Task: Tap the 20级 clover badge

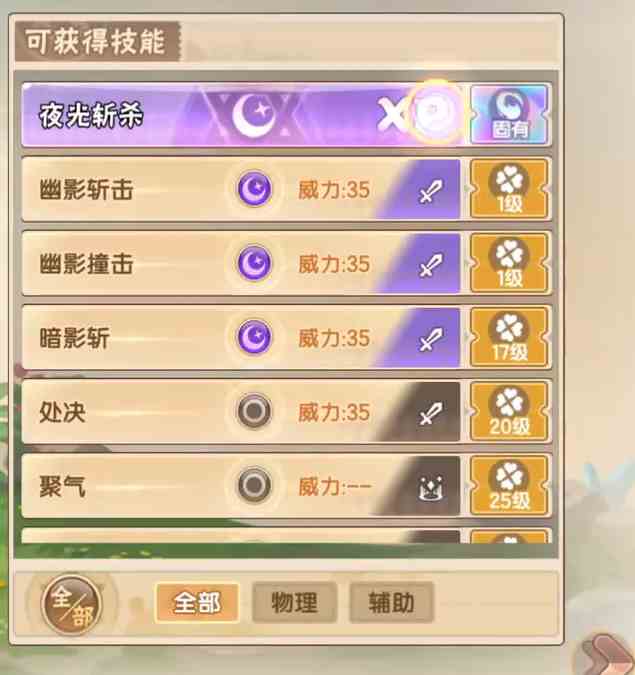Action: (510, 411)
